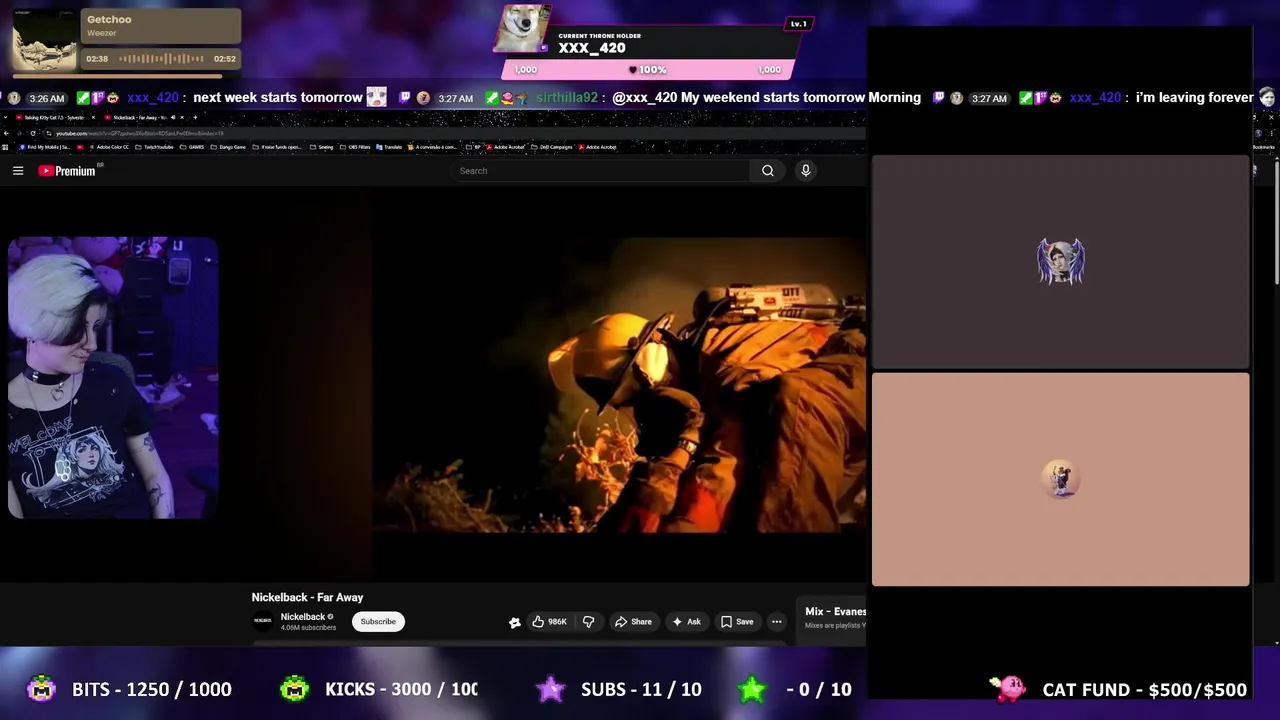Viewport: 1280px width, 720px height.
Task: Click the Getchoo song title
Action: [109, 19]
